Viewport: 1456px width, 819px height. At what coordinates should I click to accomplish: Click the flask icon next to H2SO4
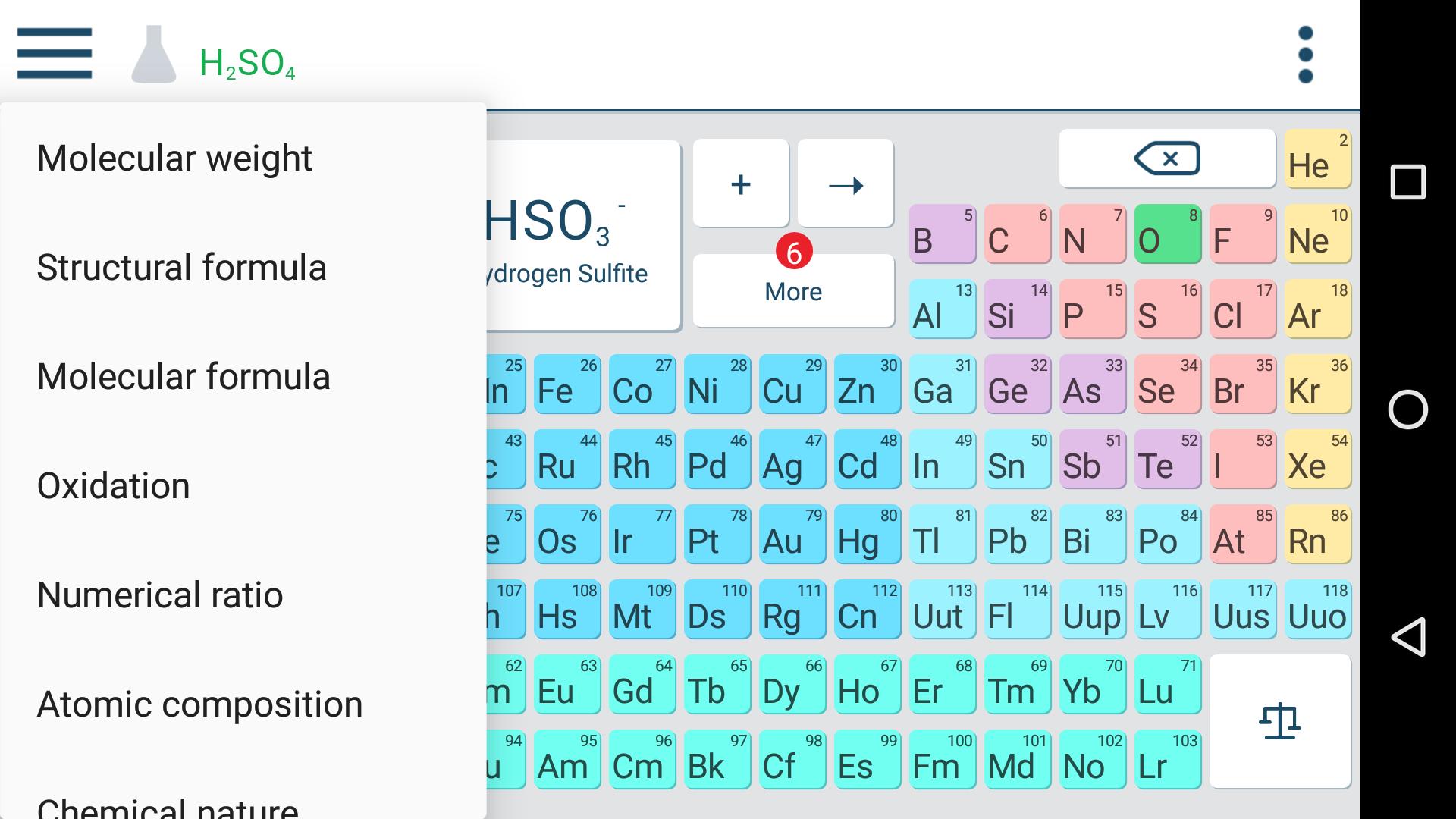pyautogui.click(x=154, y=53)
